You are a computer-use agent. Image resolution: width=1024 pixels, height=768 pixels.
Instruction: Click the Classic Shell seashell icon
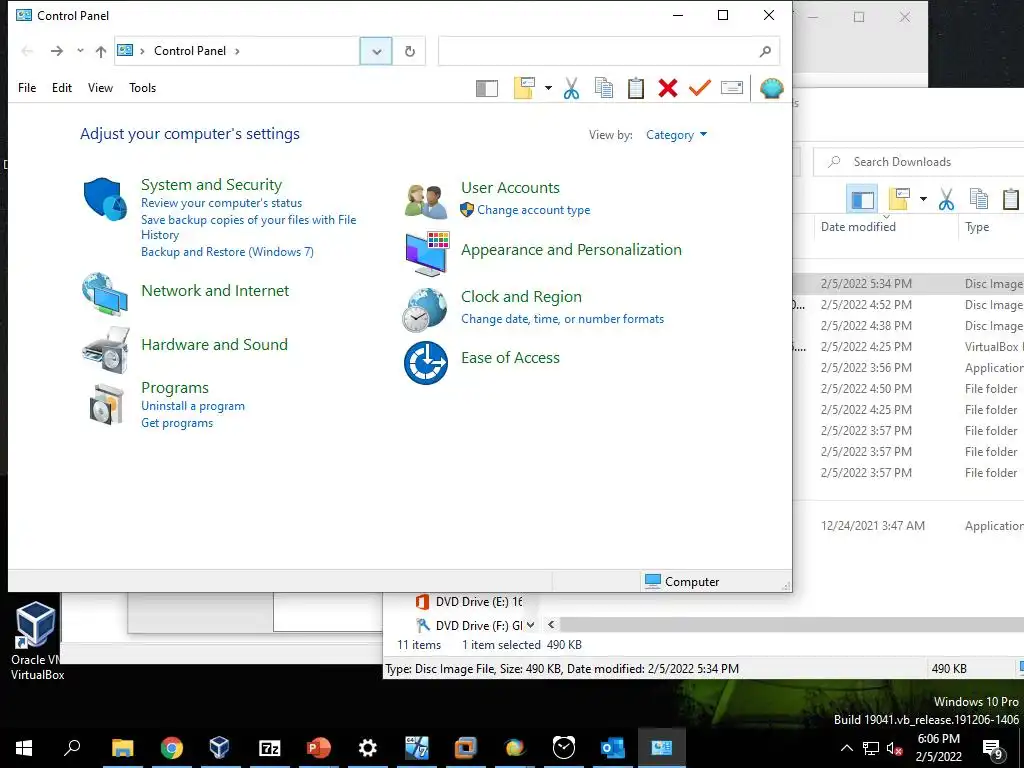click(771, 88)
